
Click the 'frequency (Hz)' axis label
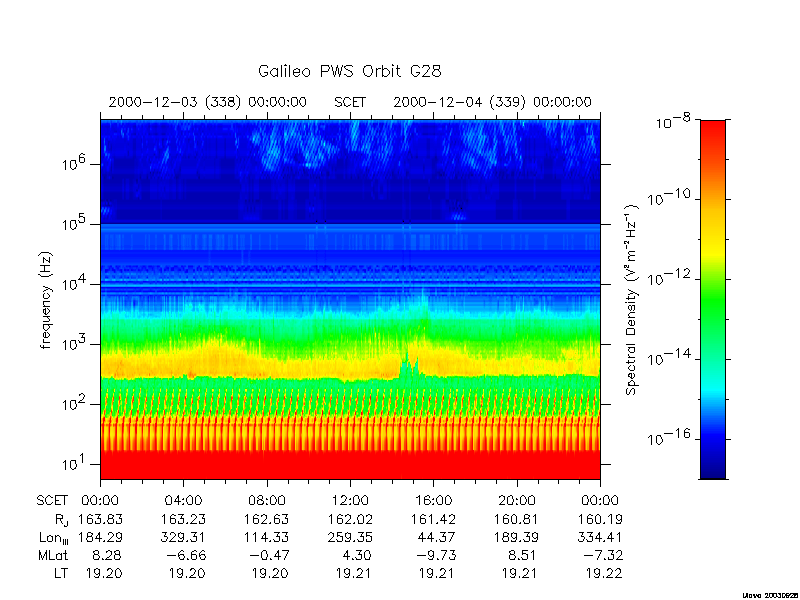pyautogui.click(x=46, y=300)
